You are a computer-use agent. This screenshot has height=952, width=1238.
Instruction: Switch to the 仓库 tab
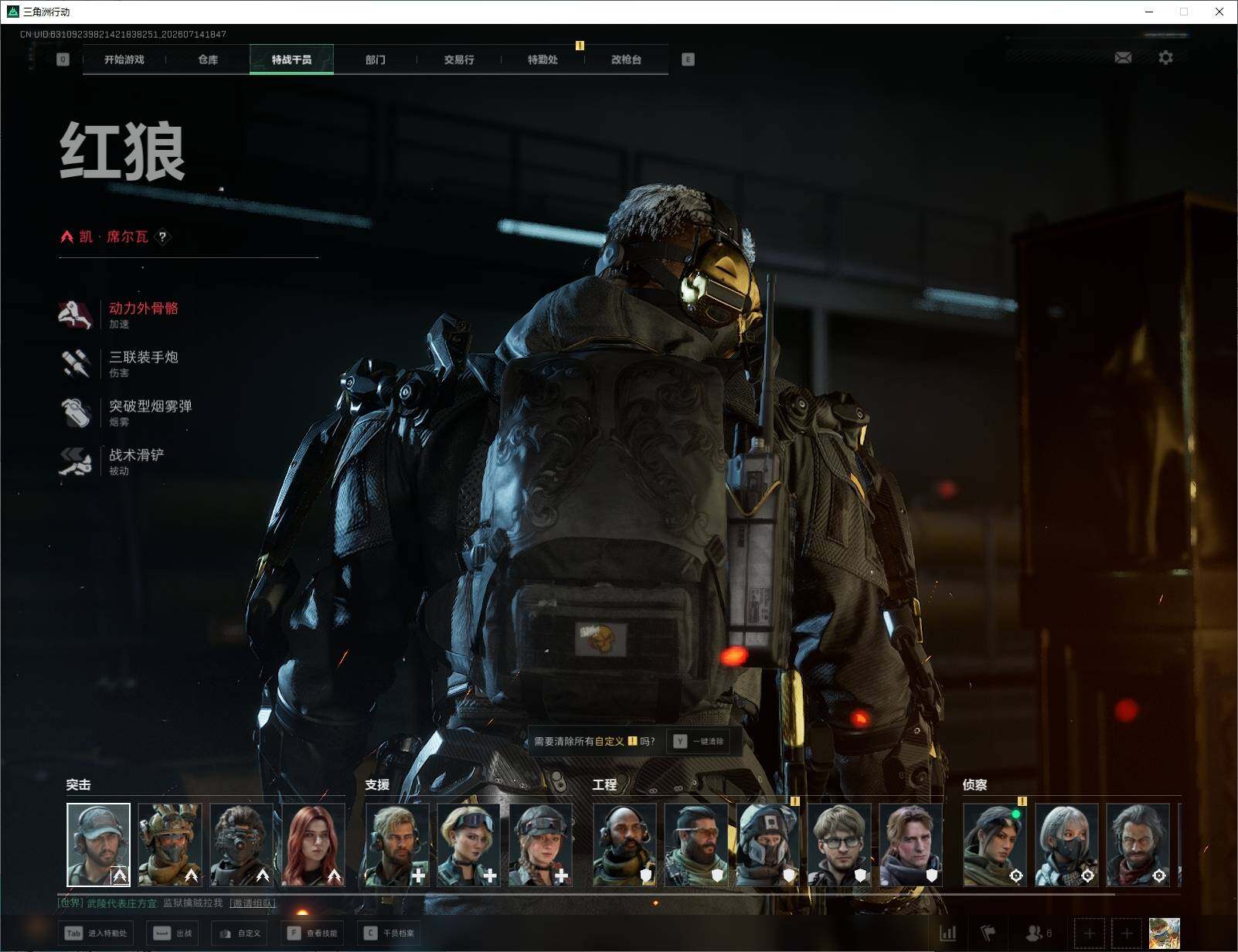click(208, 59)
